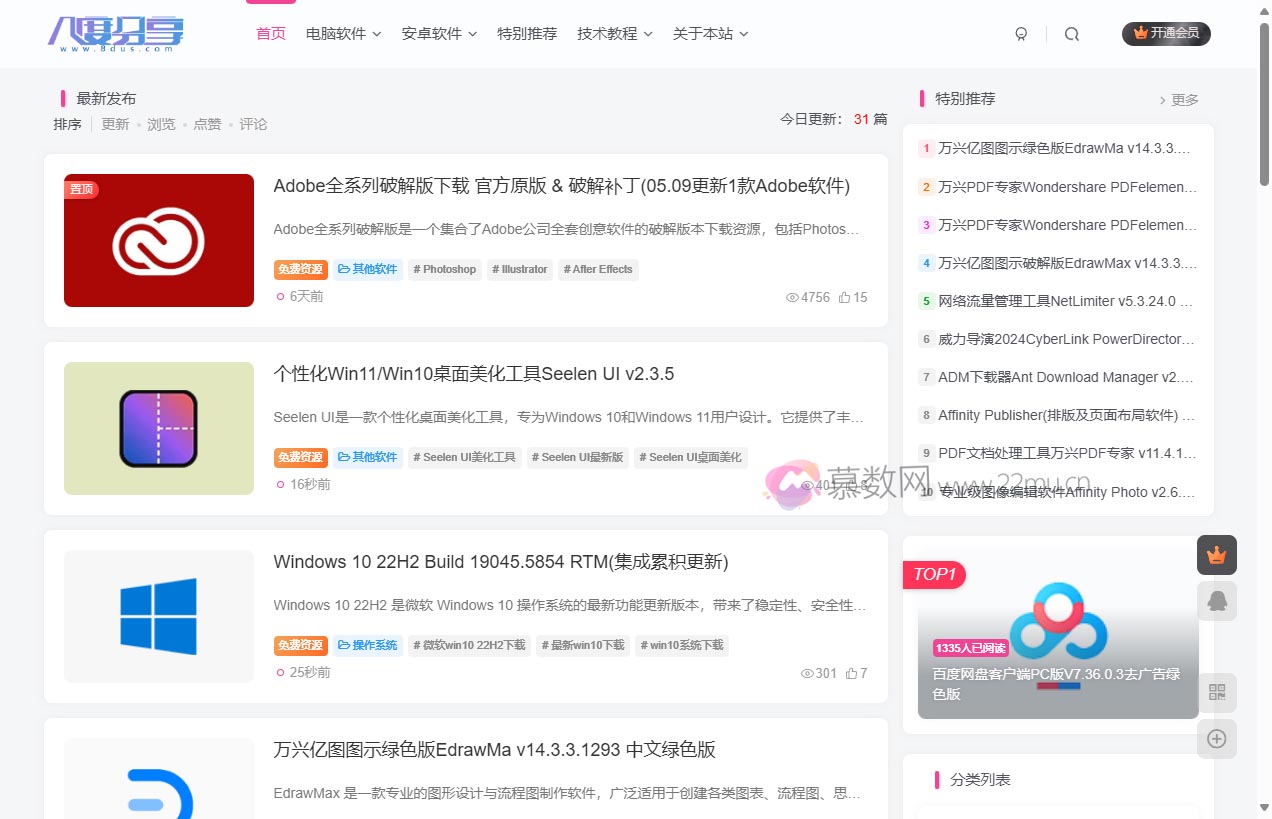Sort articles by 更新
The height and width of the screenshot is (819, 1272).
pos(115,124)
